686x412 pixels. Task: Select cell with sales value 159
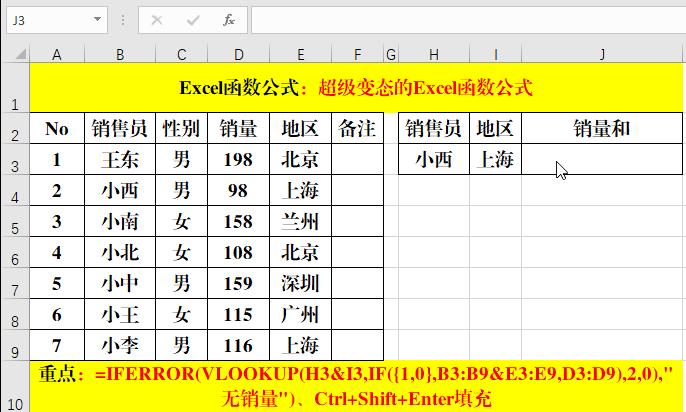point(238,283)
